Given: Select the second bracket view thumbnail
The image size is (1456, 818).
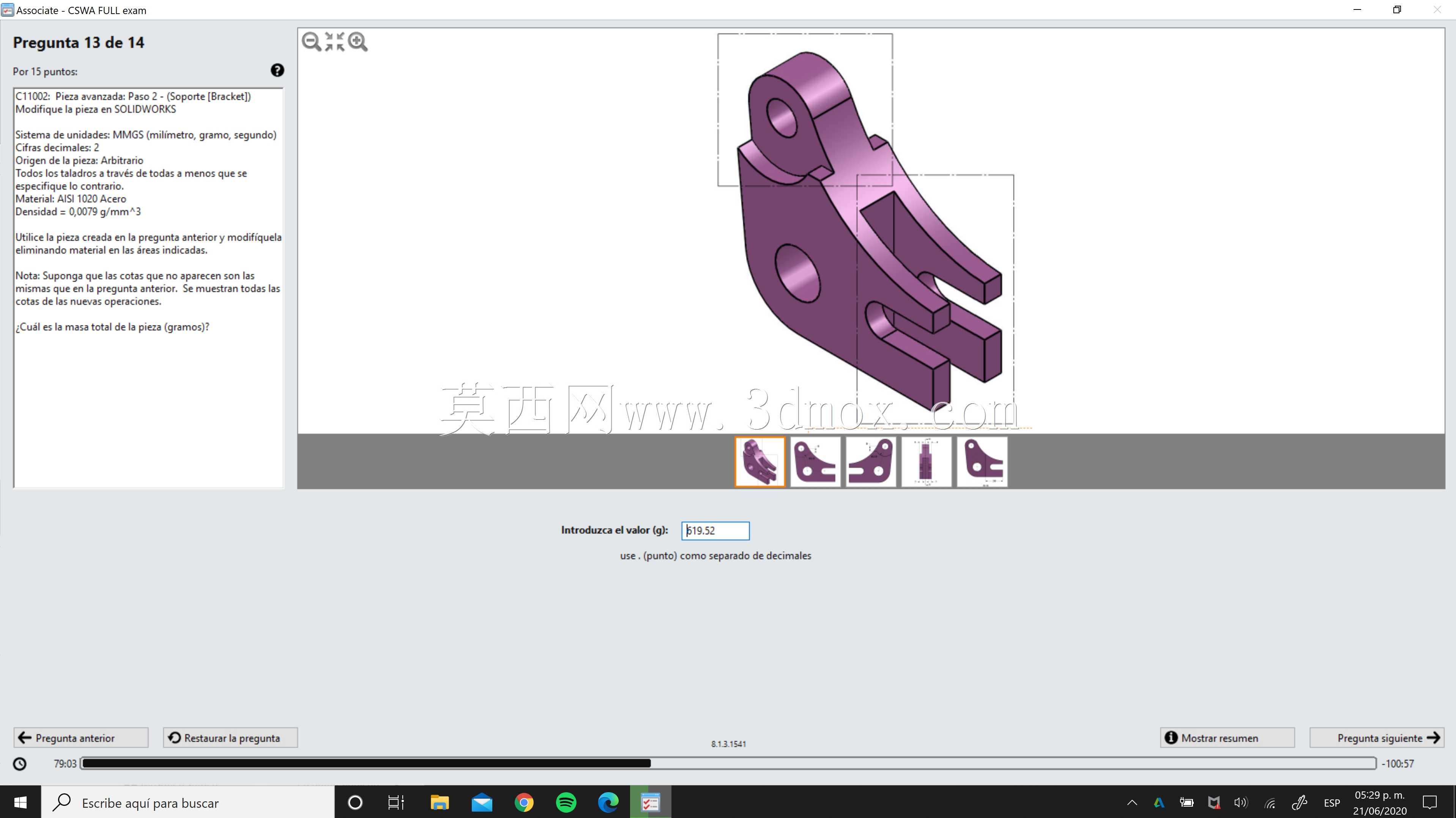Looking at the screenshot, I should tap(815, 461).
